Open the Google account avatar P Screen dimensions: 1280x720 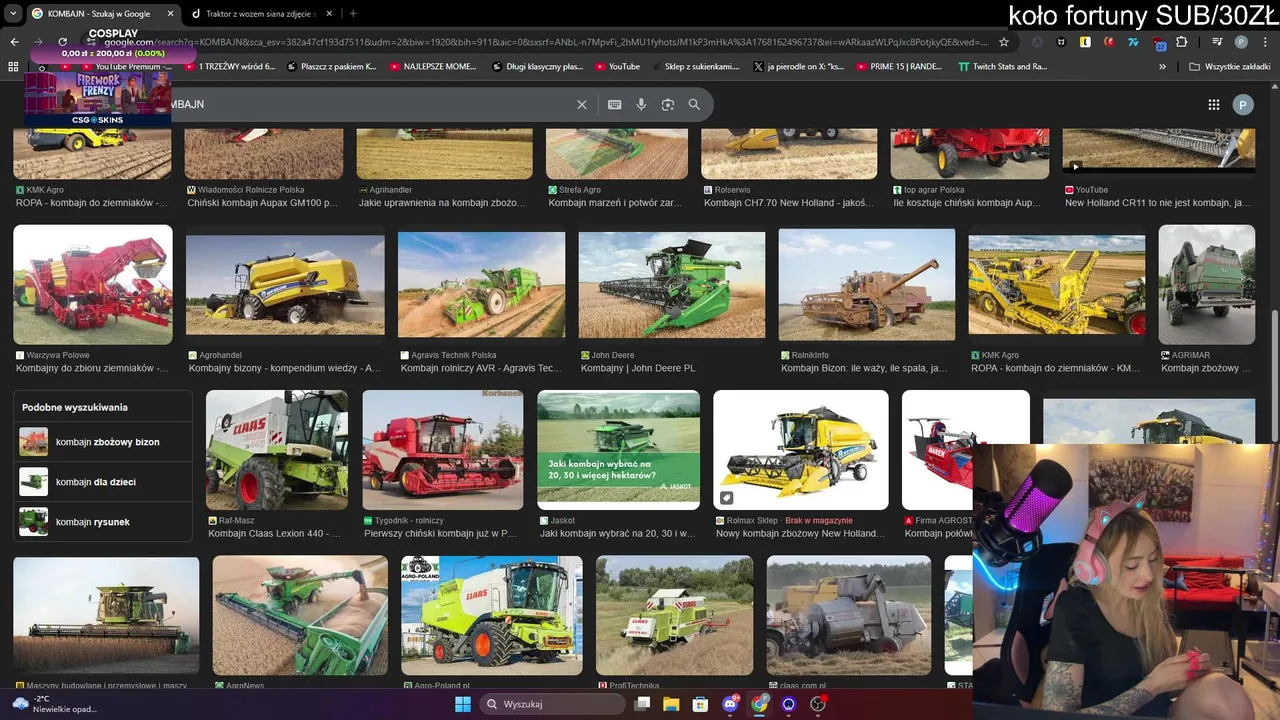(x=1243, y=105)
